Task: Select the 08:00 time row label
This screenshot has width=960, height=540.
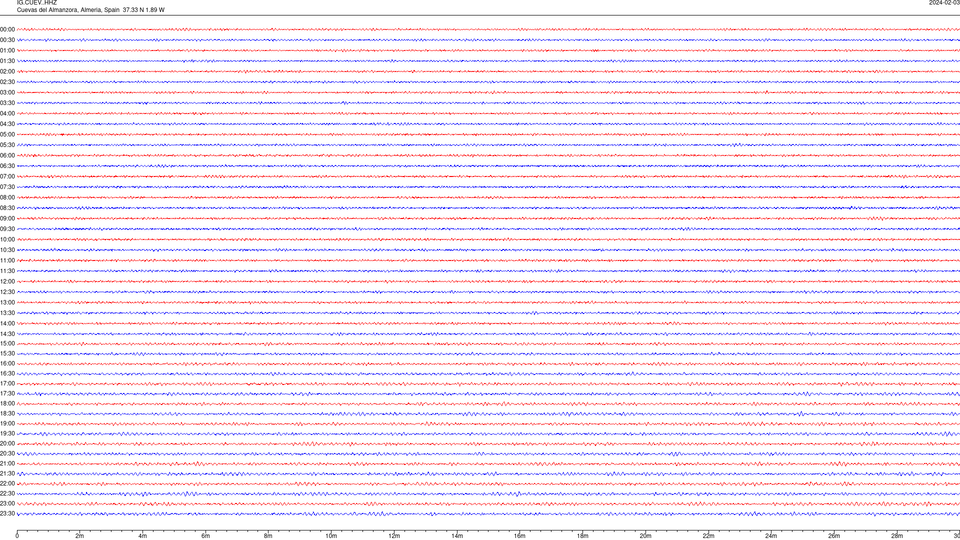Action: [7, 198]
